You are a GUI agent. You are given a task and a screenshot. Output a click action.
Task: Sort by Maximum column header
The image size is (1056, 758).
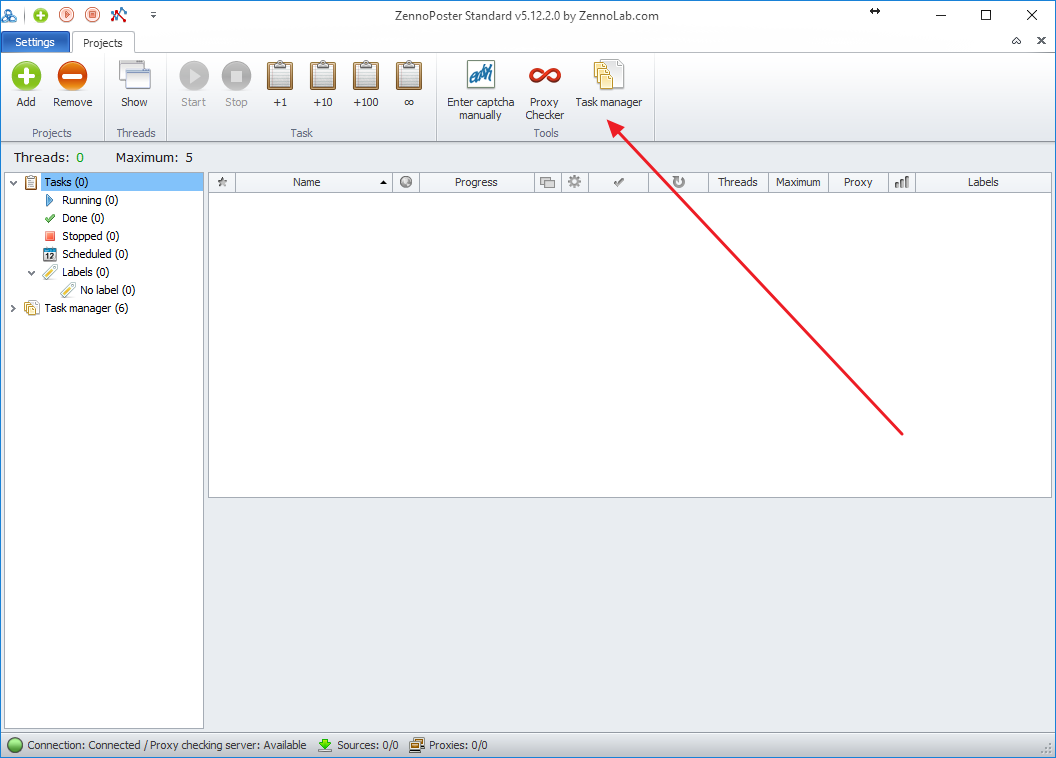click(x=798, y=182)
